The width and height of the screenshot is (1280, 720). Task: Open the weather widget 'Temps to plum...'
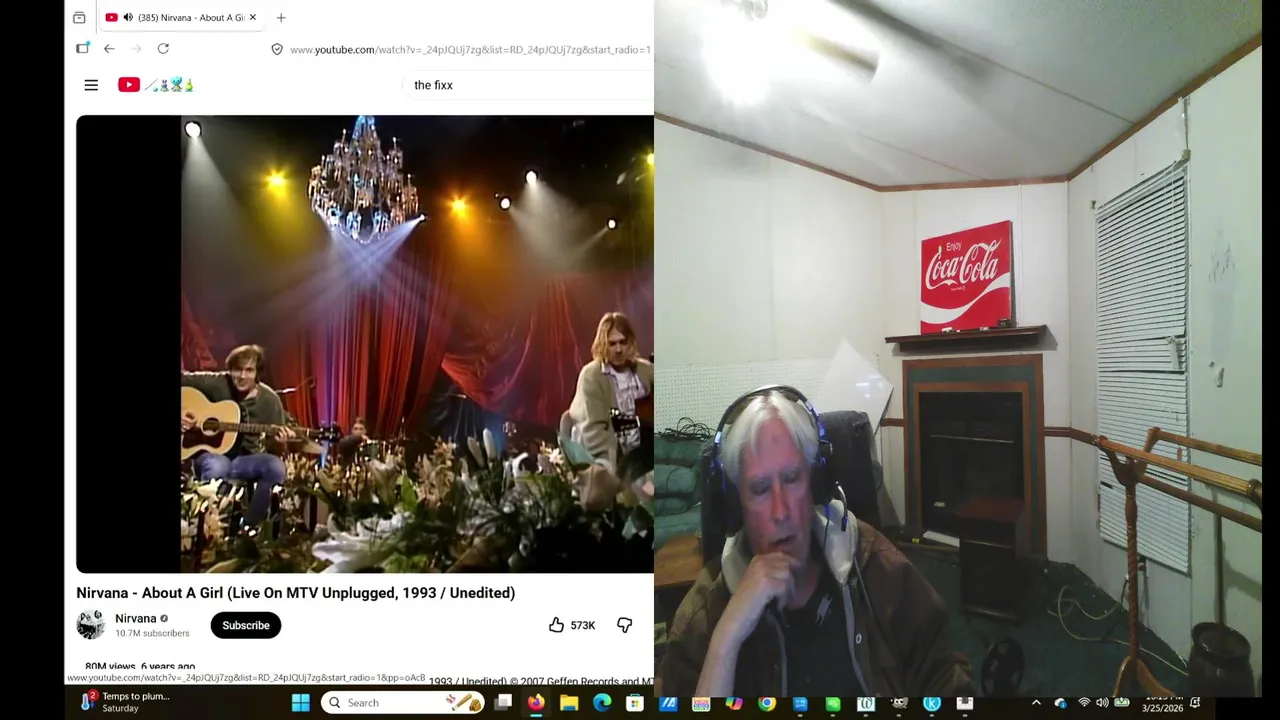click(x=125, y=702)
